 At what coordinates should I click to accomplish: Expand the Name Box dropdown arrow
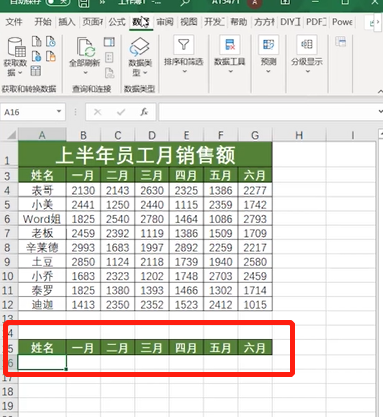[x=59, y=112]
